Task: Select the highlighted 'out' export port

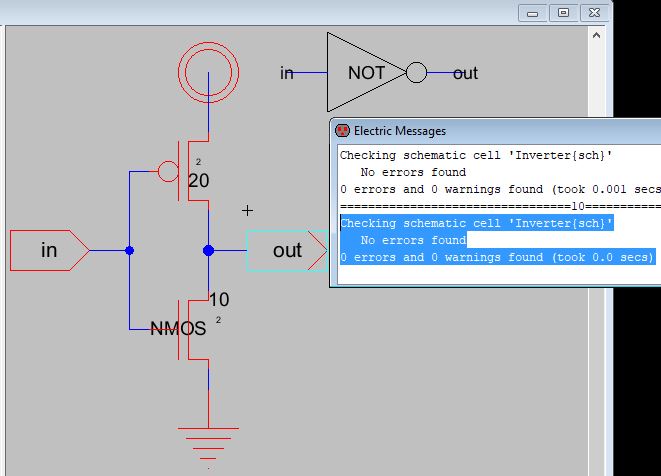Action: click(287, 250)
